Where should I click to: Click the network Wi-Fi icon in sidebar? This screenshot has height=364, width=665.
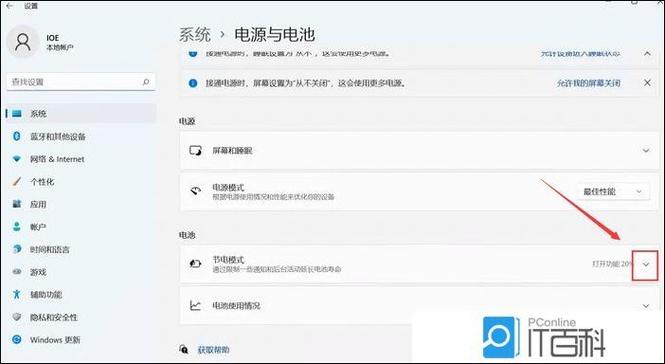17,159
